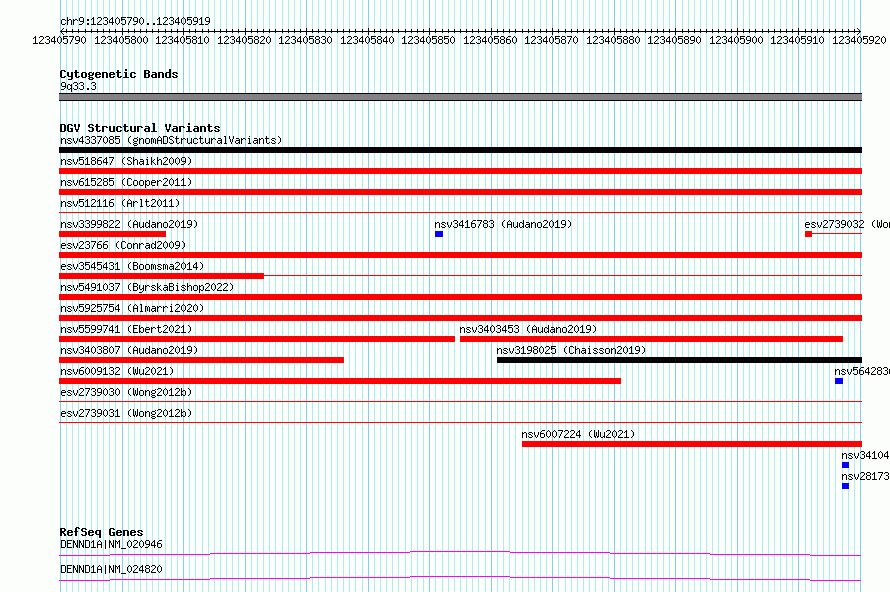Select the esv2739032 variant label

[x=847, y=224]
